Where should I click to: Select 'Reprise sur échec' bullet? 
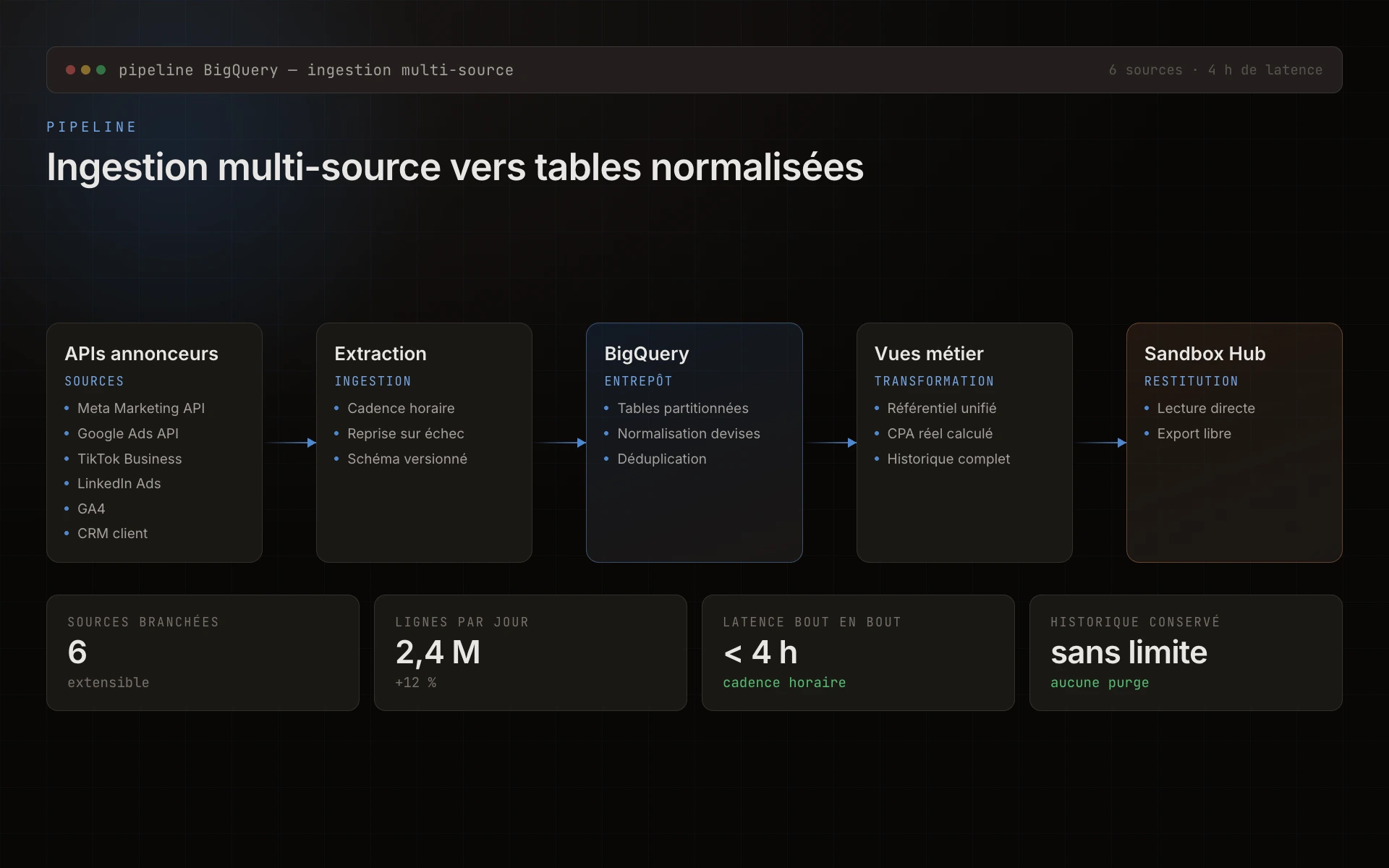pos(406,433)
